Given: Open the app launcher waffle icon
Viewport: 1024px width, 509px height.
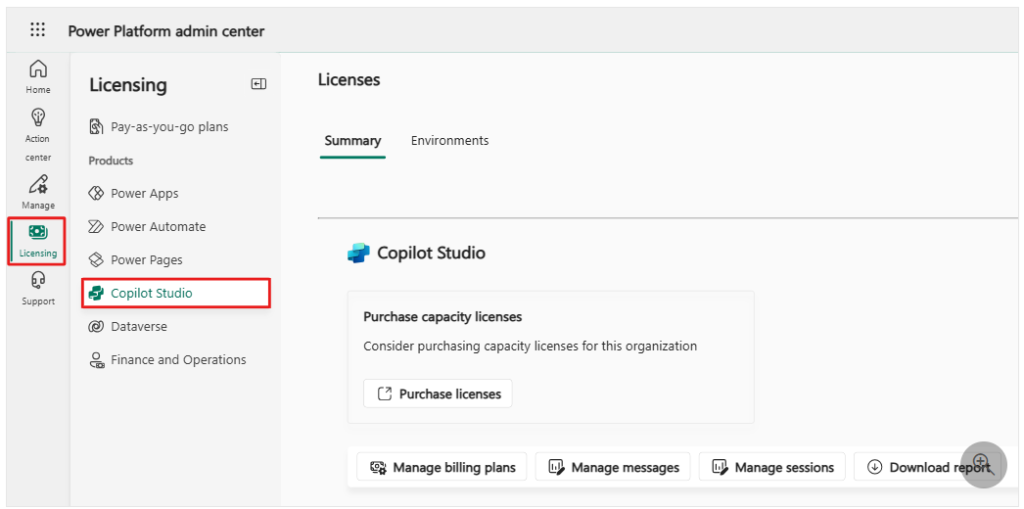Looking at the screenshot, I should 37,30.
